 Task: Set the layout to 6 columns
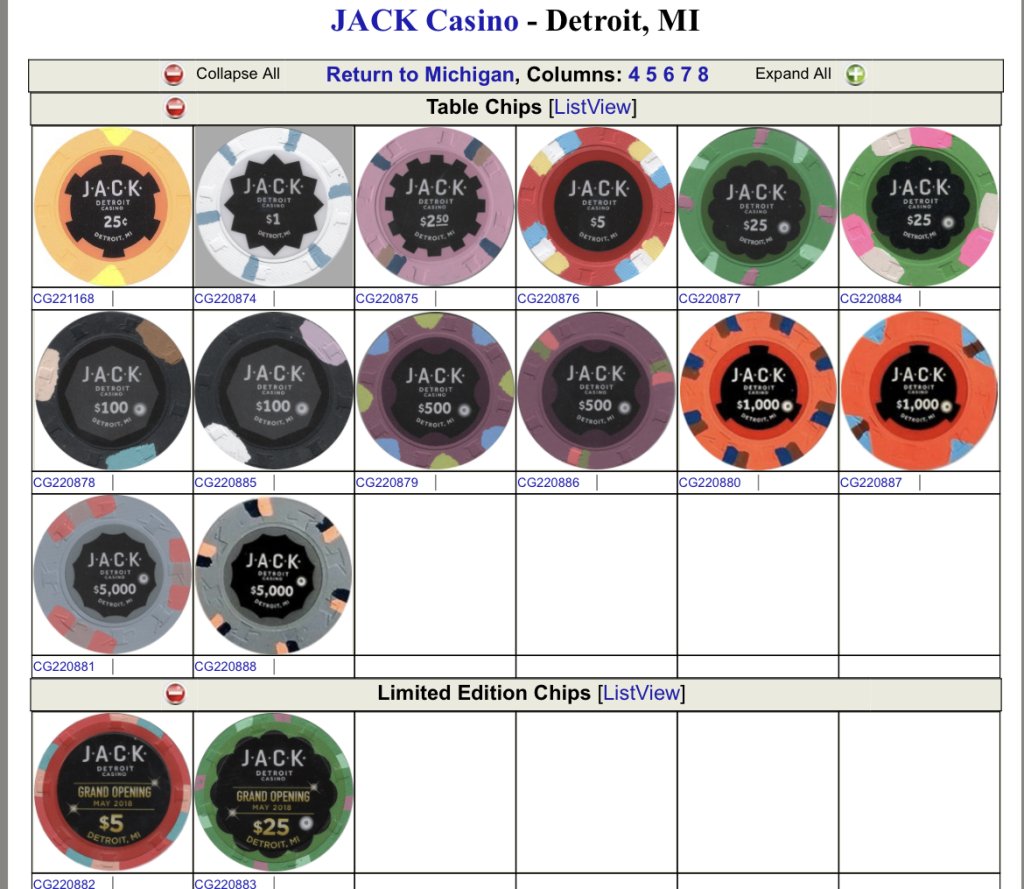pyautogui.click(x=668, y=74)
